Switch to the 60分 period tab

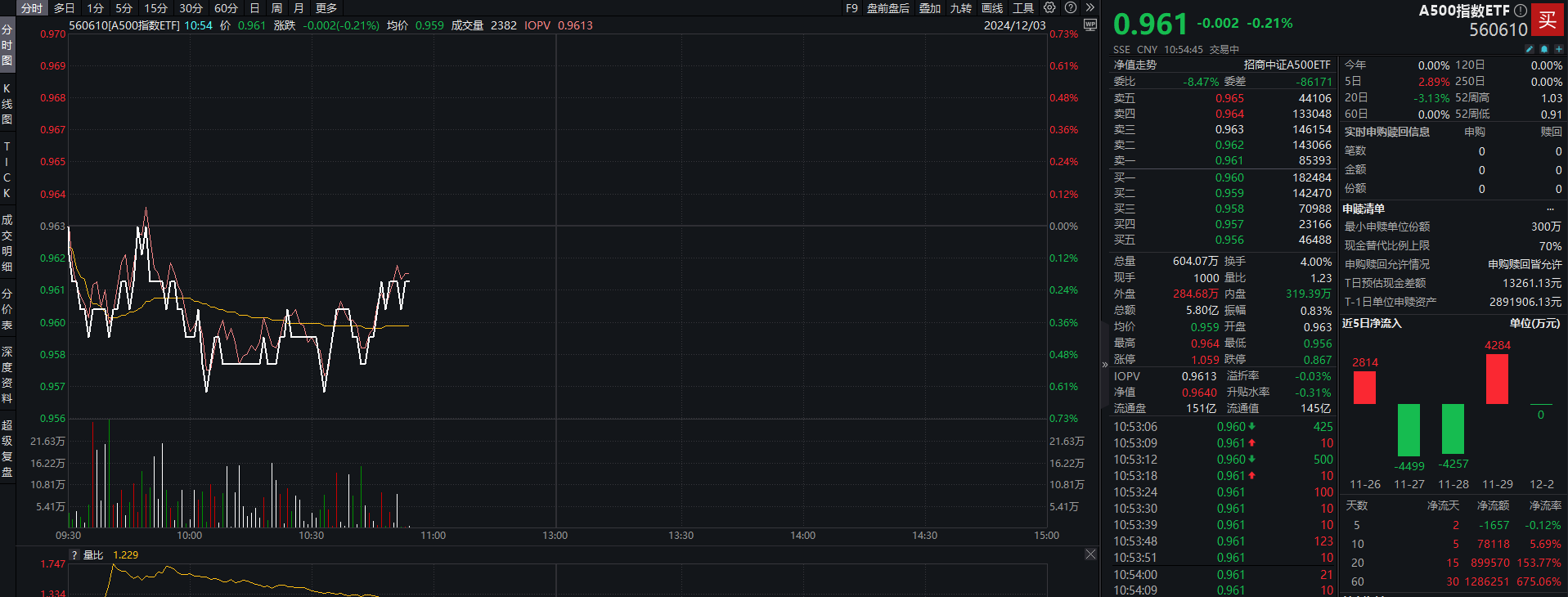pos(226,8)
